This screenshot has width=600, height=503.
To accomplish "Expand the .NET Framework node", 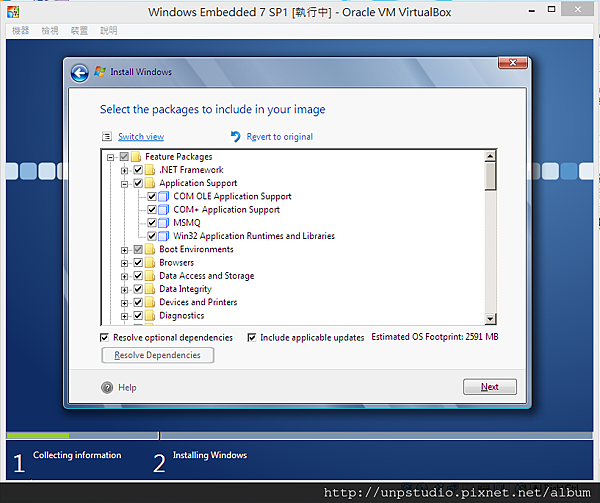I will [124, 171].
